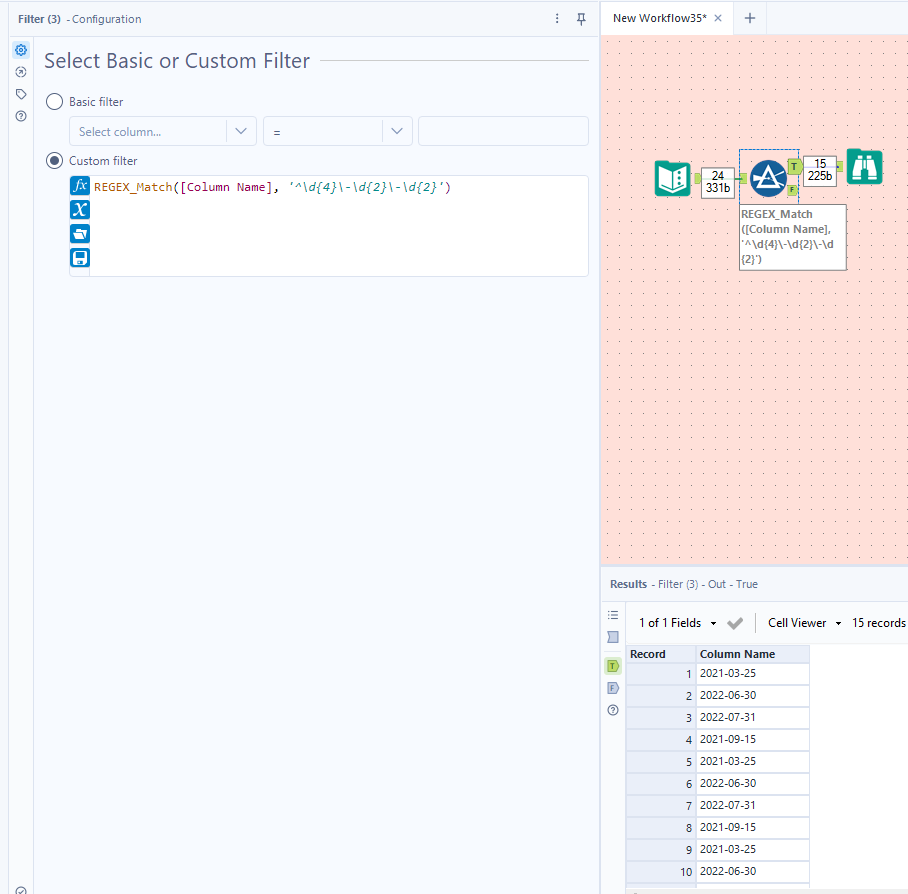Select the Custom filter radio button
This screenshot has height=894, width=908.
coord(54,161)
